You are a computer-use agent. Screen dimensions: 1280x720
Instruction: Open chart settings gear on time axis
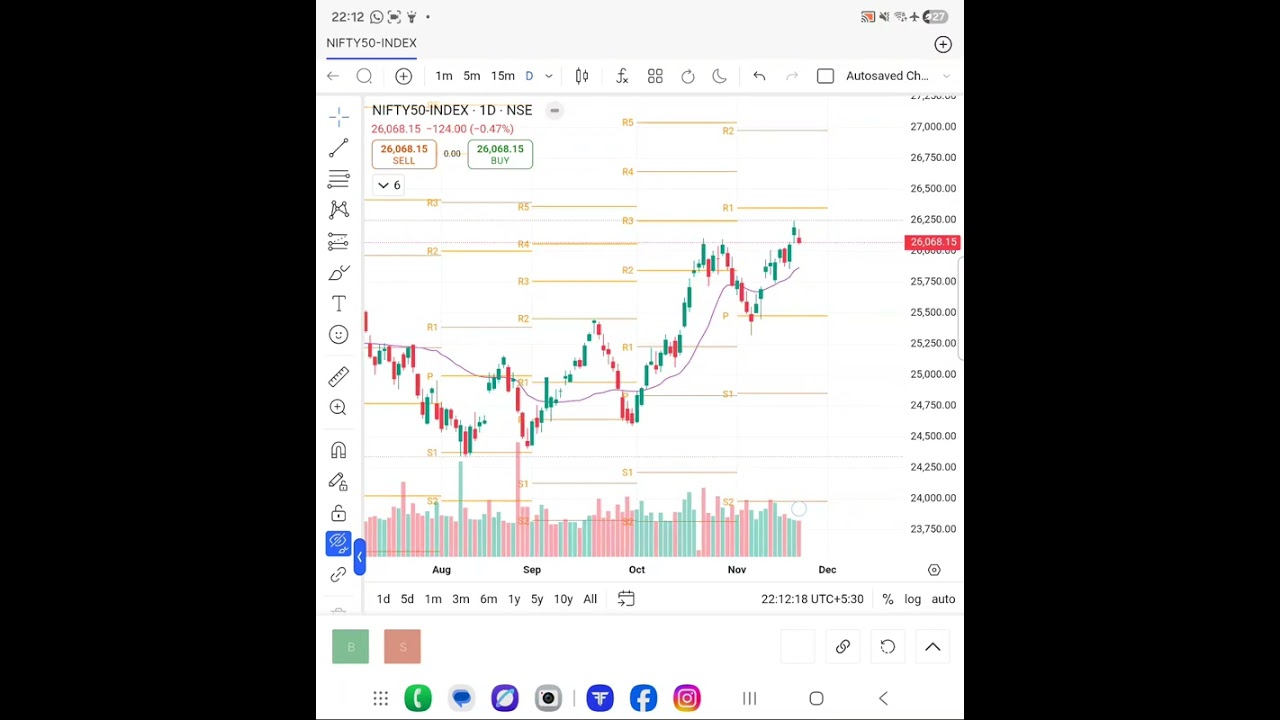click(x=934, y=570)
